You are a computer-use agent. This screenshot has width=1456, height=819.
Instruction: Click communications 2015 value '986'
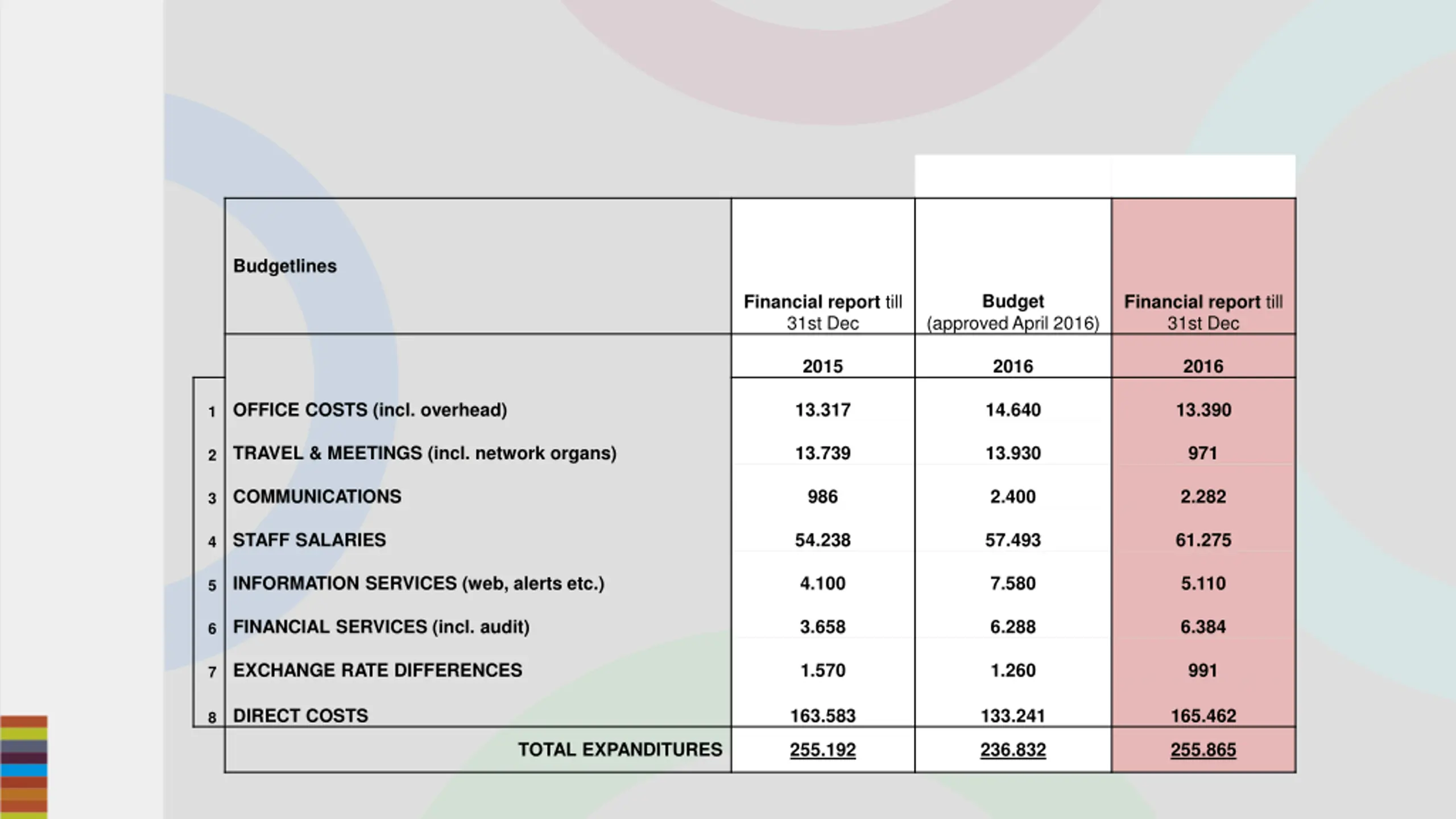[x=822, y=497]
